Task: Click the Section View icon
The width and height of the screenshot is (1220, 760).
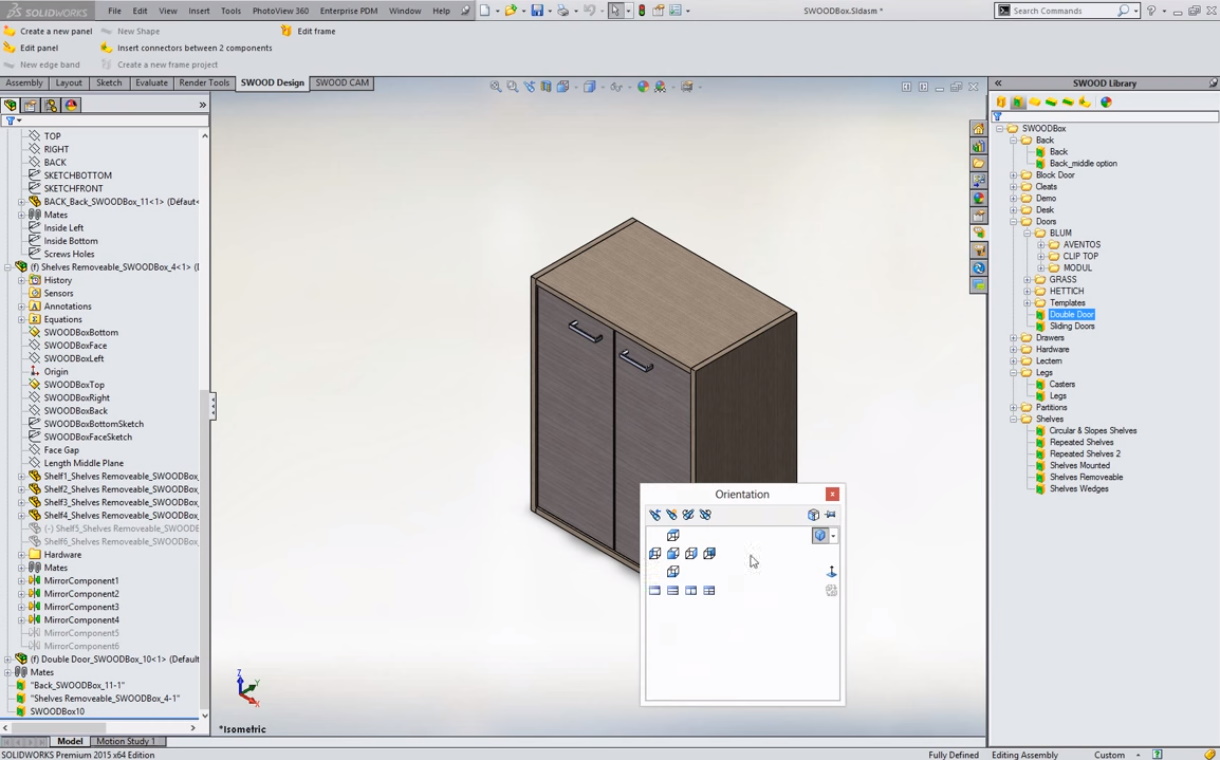Action: click(546, 87)
